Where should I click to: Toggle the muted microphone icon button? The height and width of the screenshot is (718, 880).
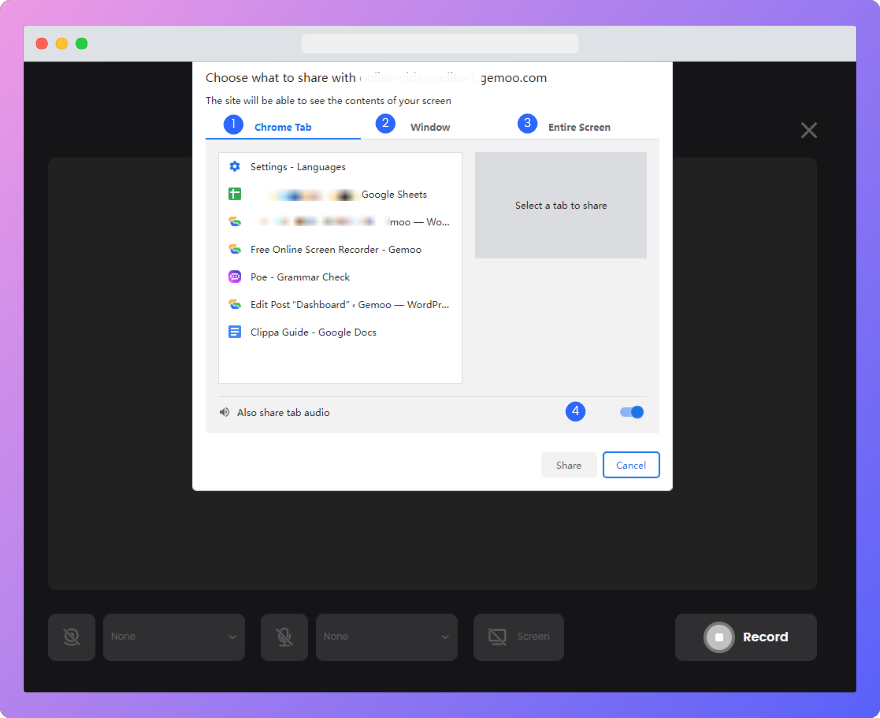(x=285, y=637)
